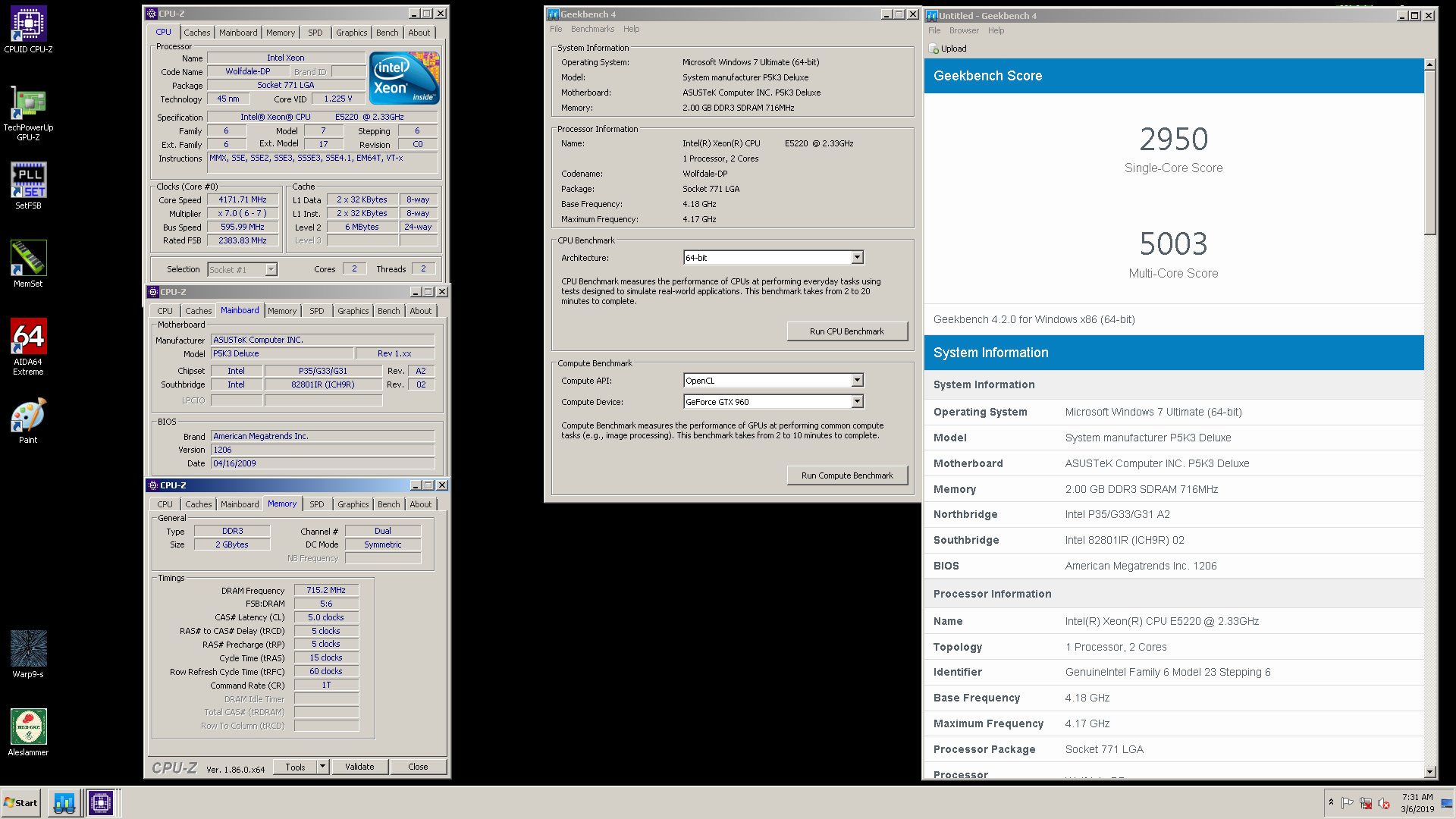The height and width of the screenshot is (819, 1456).
Task: Click the Close button in CPU-Z footer
Action: coord(418,767)
